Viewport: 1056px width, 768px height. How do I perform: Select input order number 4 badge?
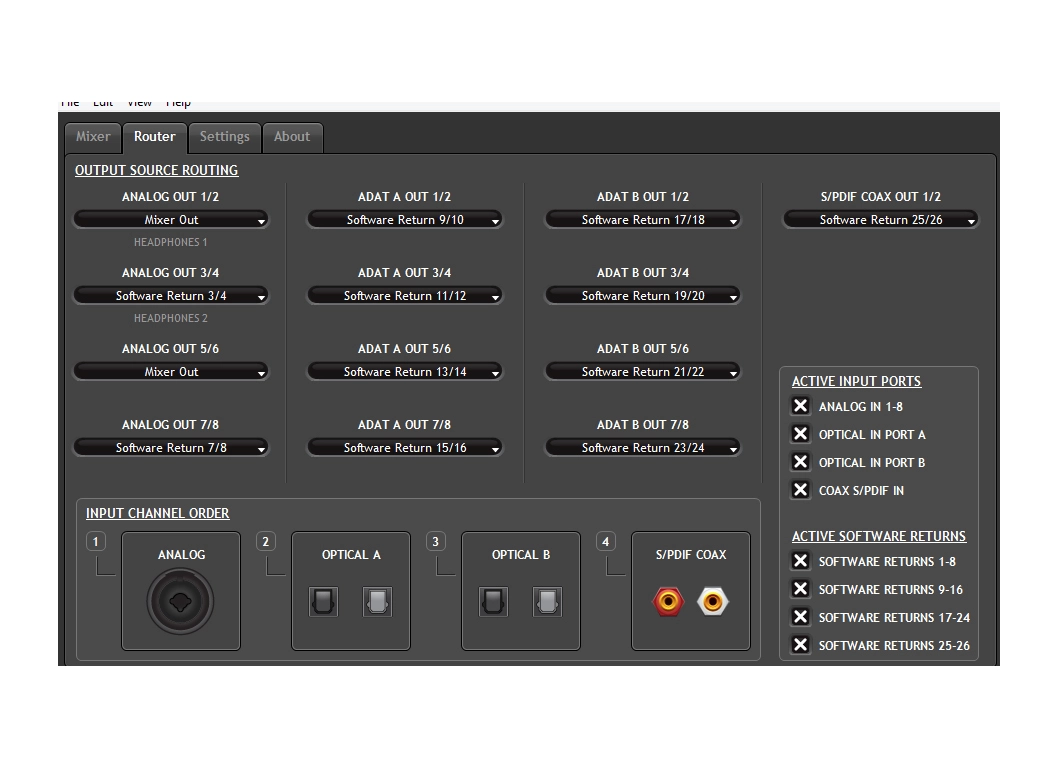[605, 542]
